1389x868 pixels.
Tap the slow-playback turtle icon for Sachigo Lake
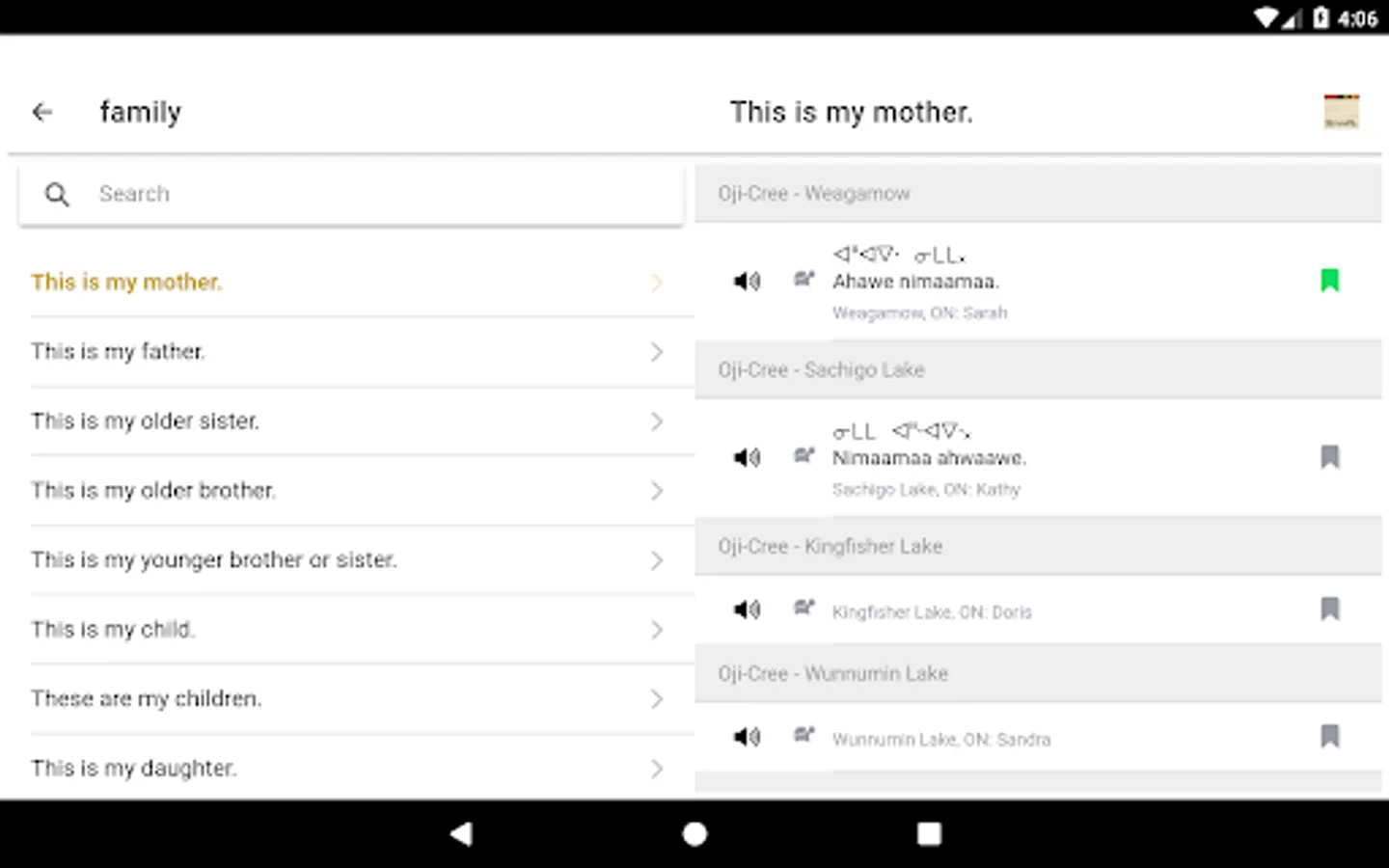coord(803,455)
